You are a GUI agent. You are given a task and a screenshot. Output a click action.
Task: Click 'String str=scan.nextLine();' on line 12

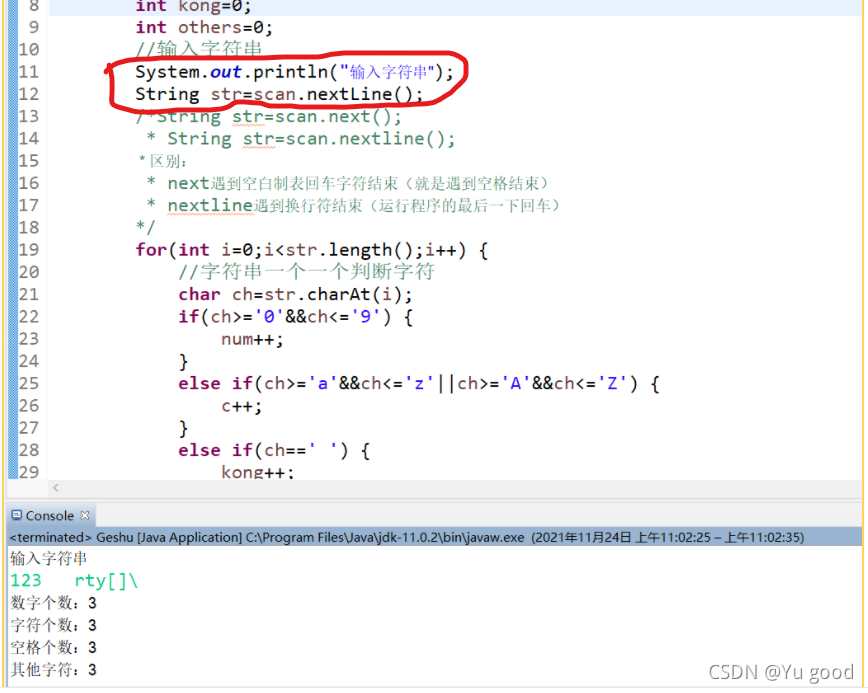tap(279, 94)
